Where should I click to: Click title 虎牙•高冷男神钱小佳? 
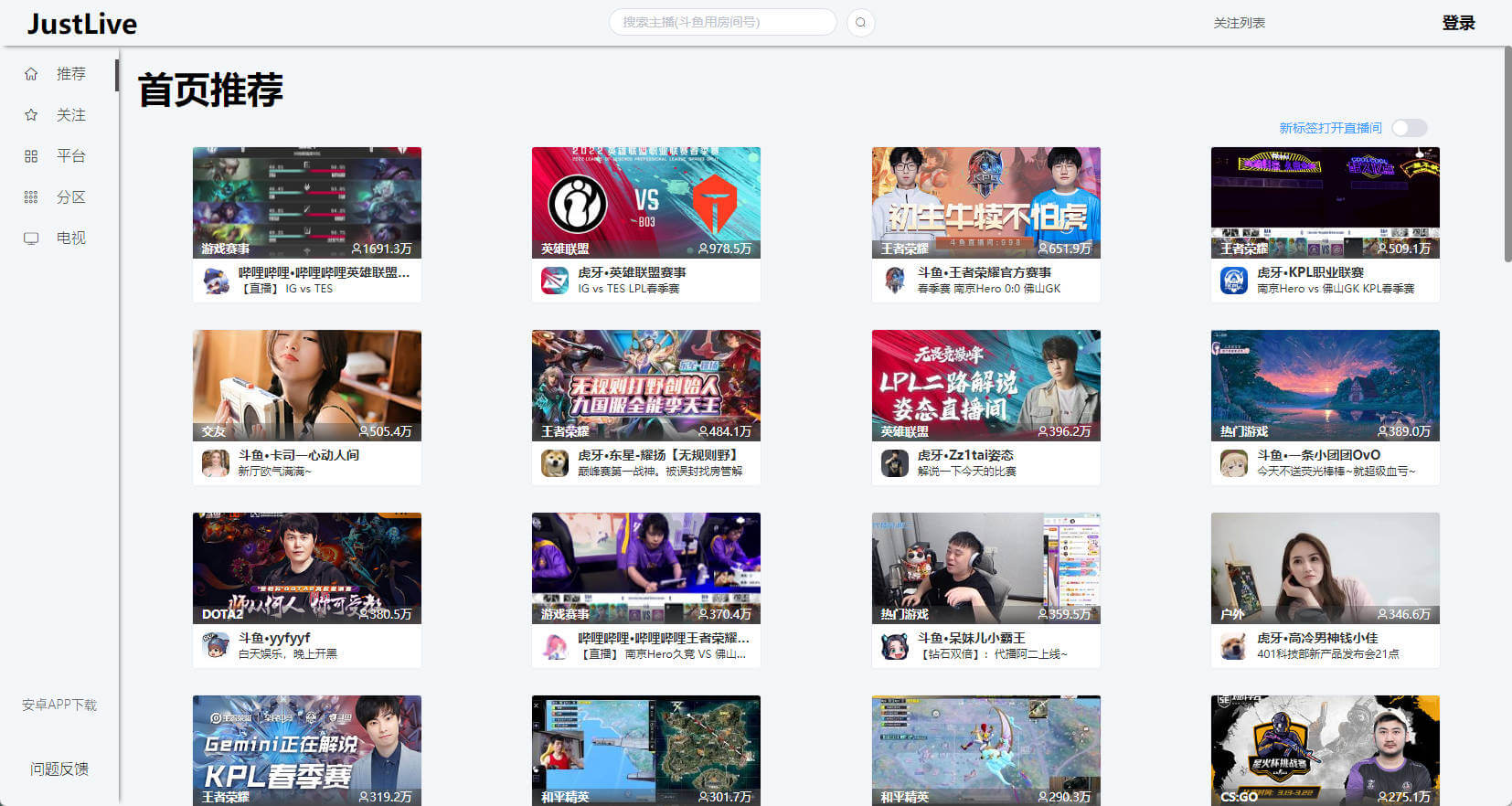click(x=1317, y=638)
